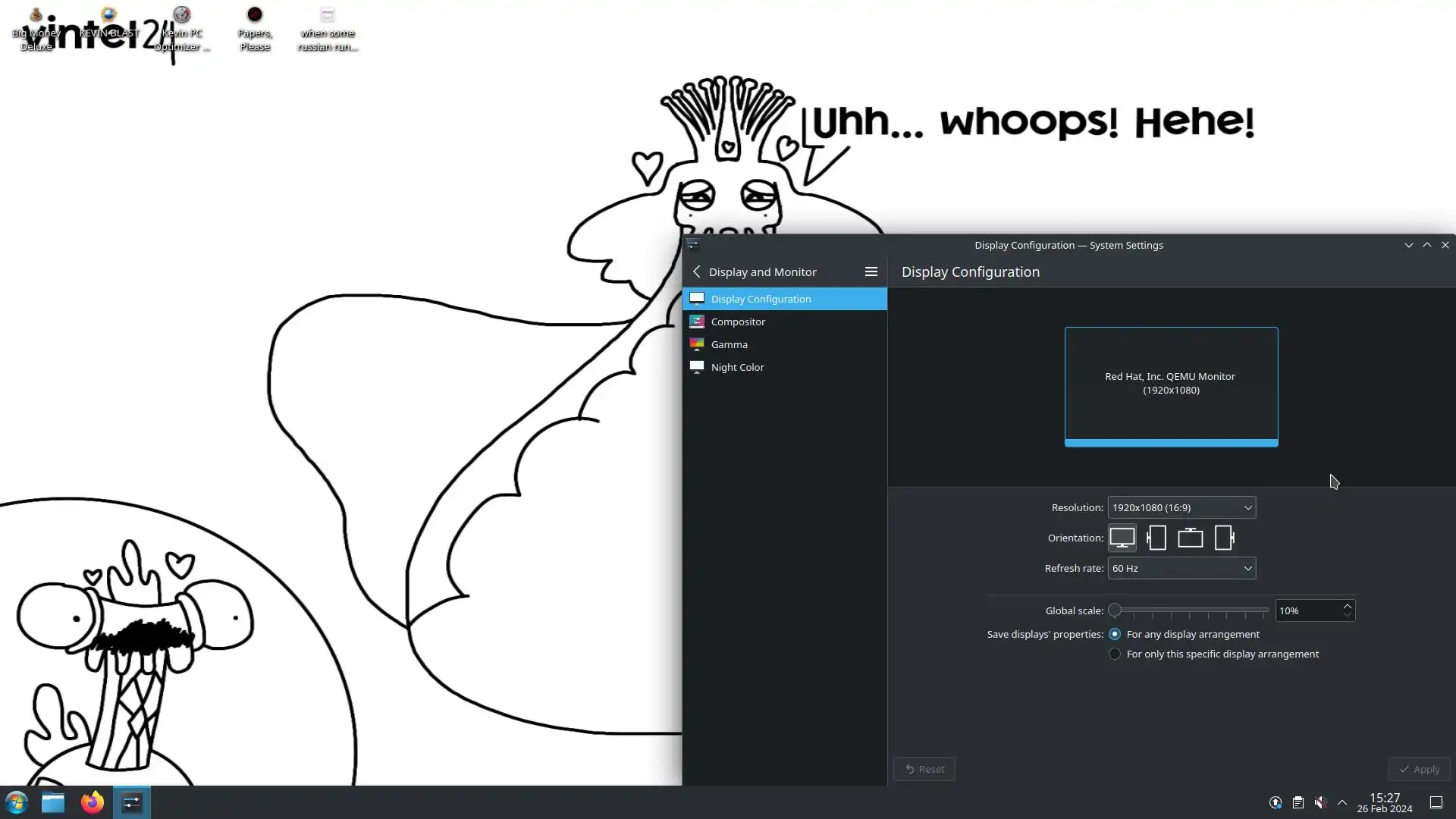The image size is (1456, 819).
Task: Pick the upside-down orientation icon
Action: (1190, 538)
